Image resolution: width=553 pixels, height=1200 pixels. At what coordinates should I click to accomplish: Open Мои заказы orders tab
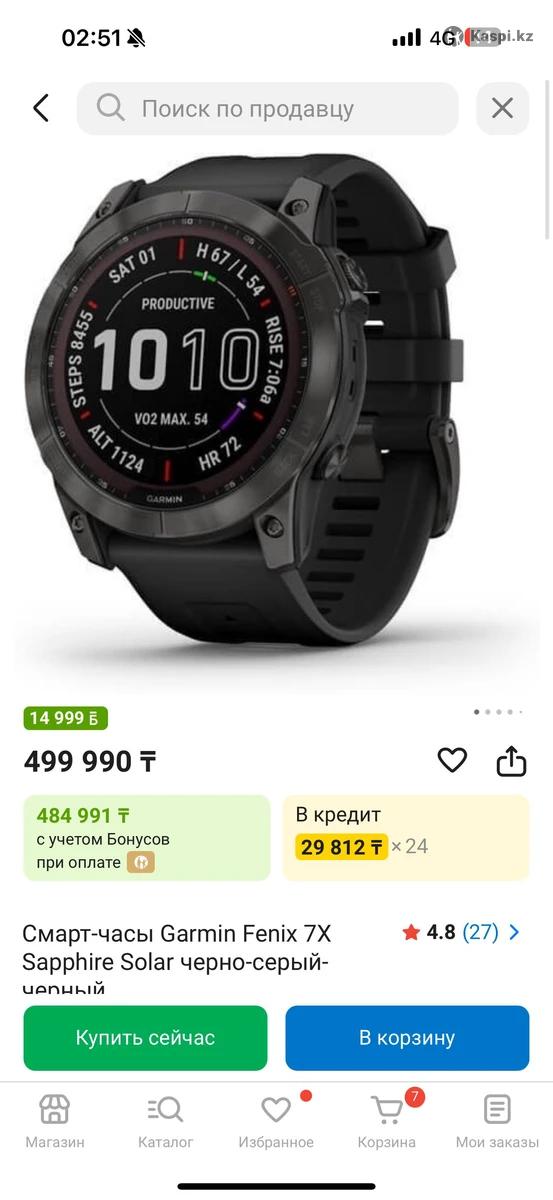pyautogui.click(x=497, y=1121)
